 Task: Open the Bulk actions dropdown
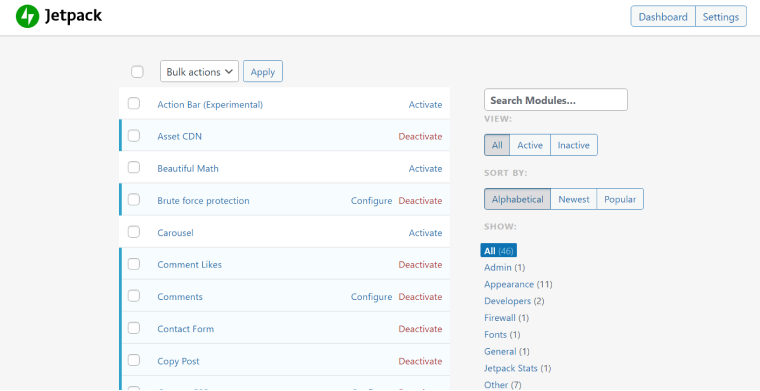click(x=199, y=72)
